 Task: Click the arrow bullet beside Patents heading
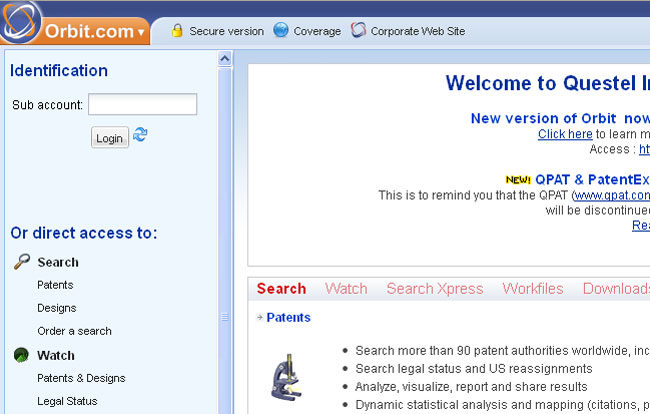pyautogui.click(x=260, y=317)
